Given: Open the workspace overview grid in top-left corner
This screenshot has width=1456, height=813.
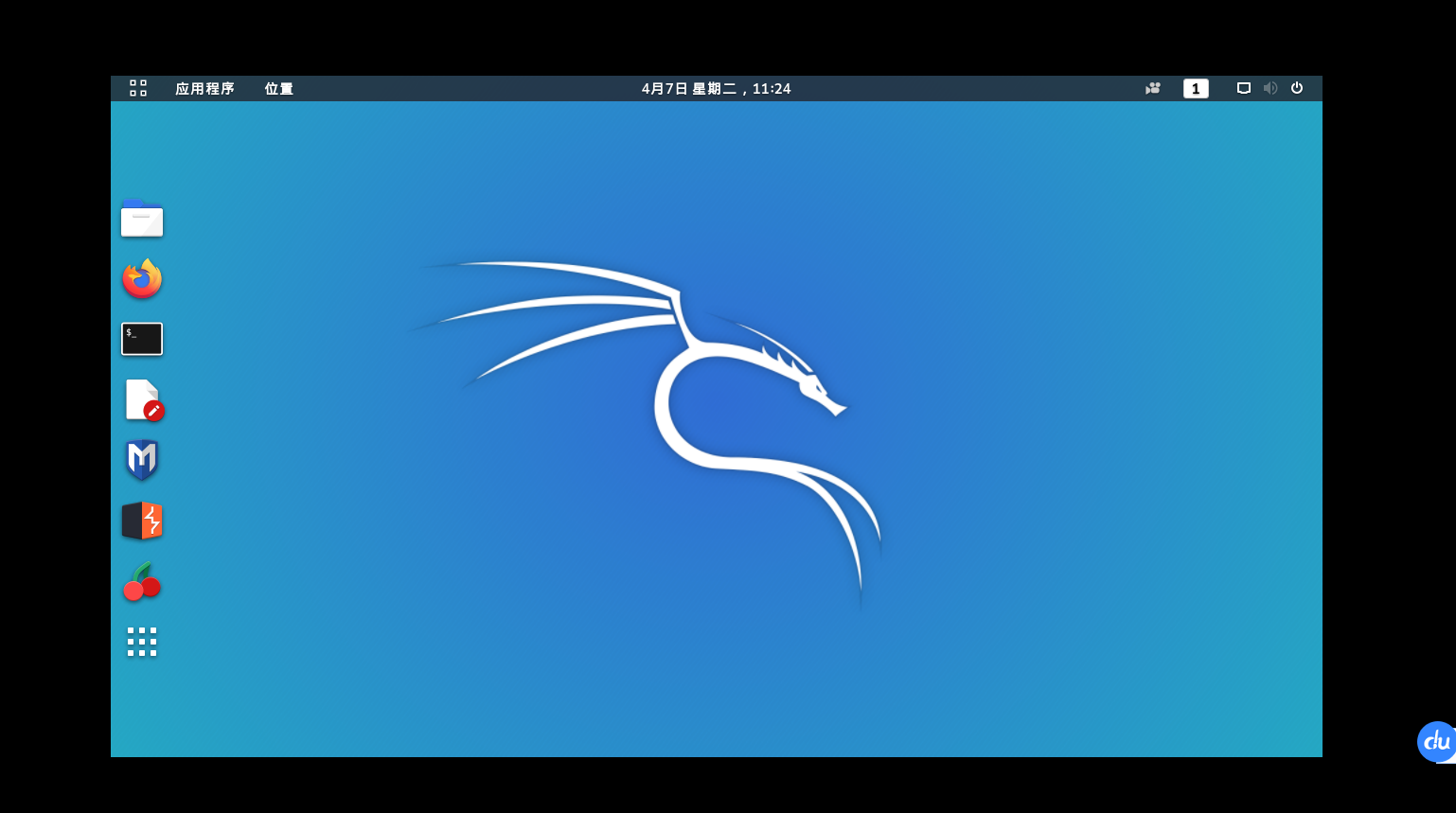Looking at the screenshot, I should [x=138, y=88].
